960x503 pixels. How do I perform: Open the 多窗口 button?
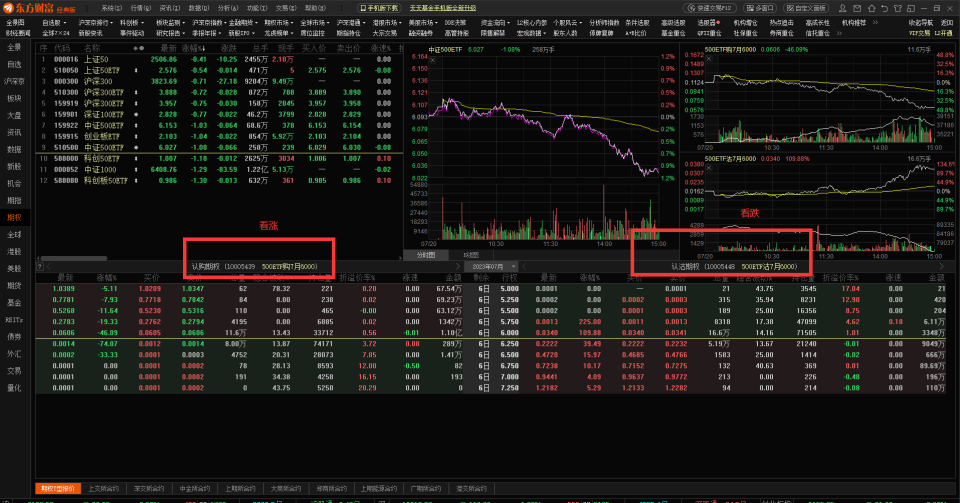click(759, 8)
